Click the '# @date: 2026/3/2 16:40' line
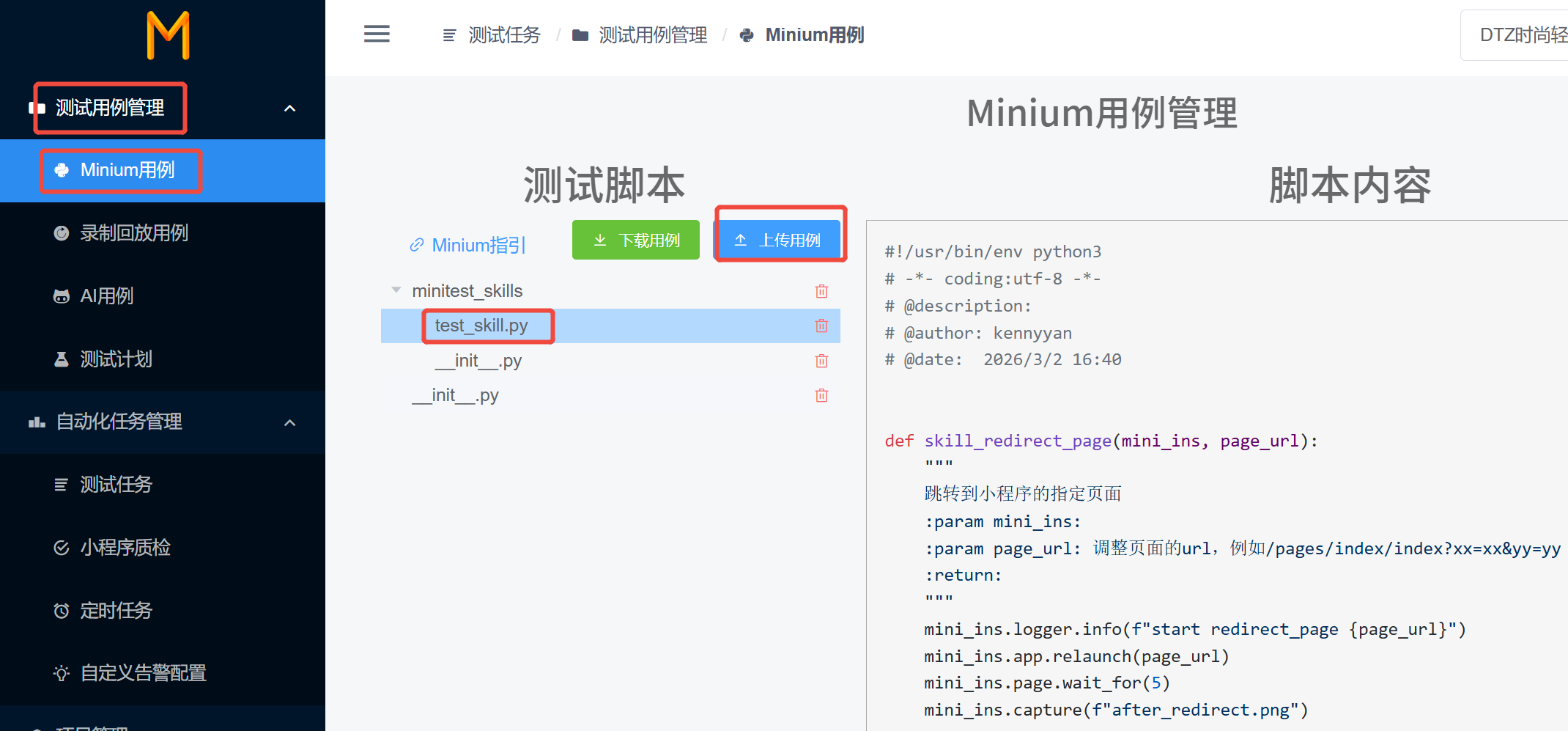 coord(1003,359)
